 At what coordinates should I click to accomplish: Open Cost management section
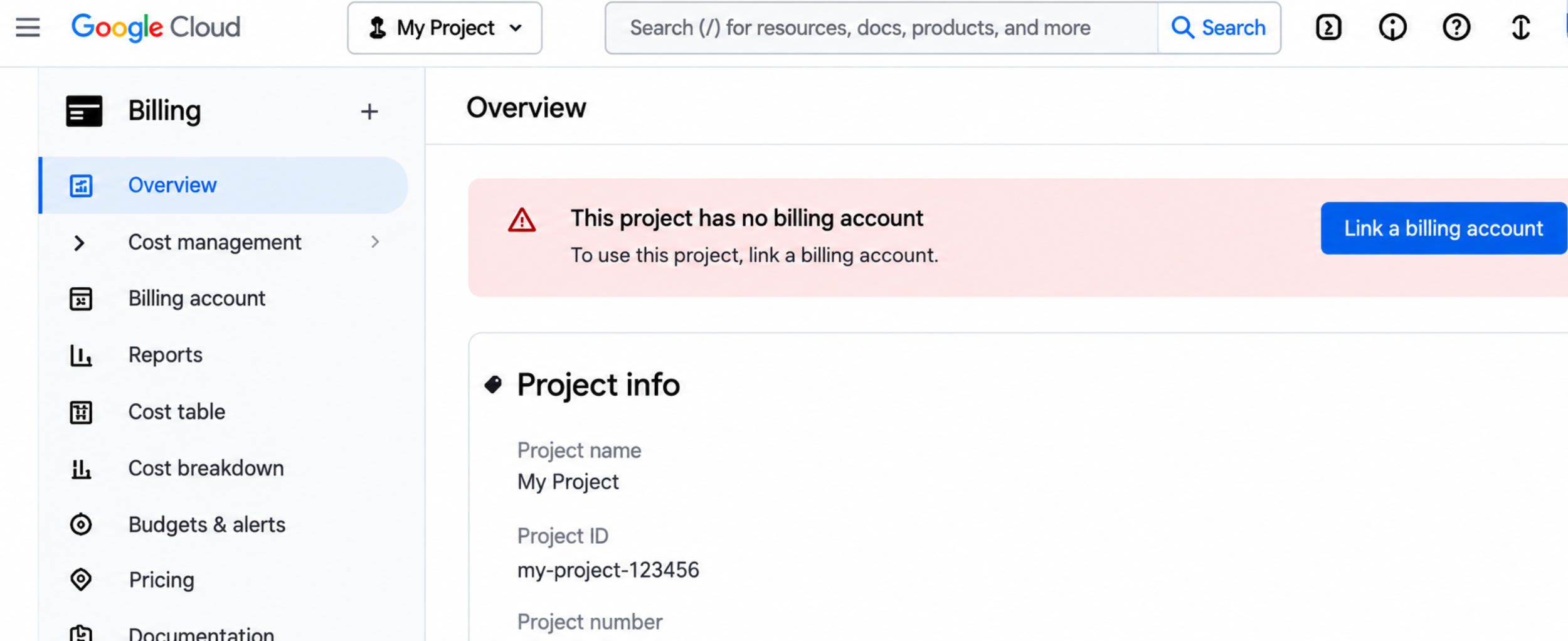(x=215, y=242)
